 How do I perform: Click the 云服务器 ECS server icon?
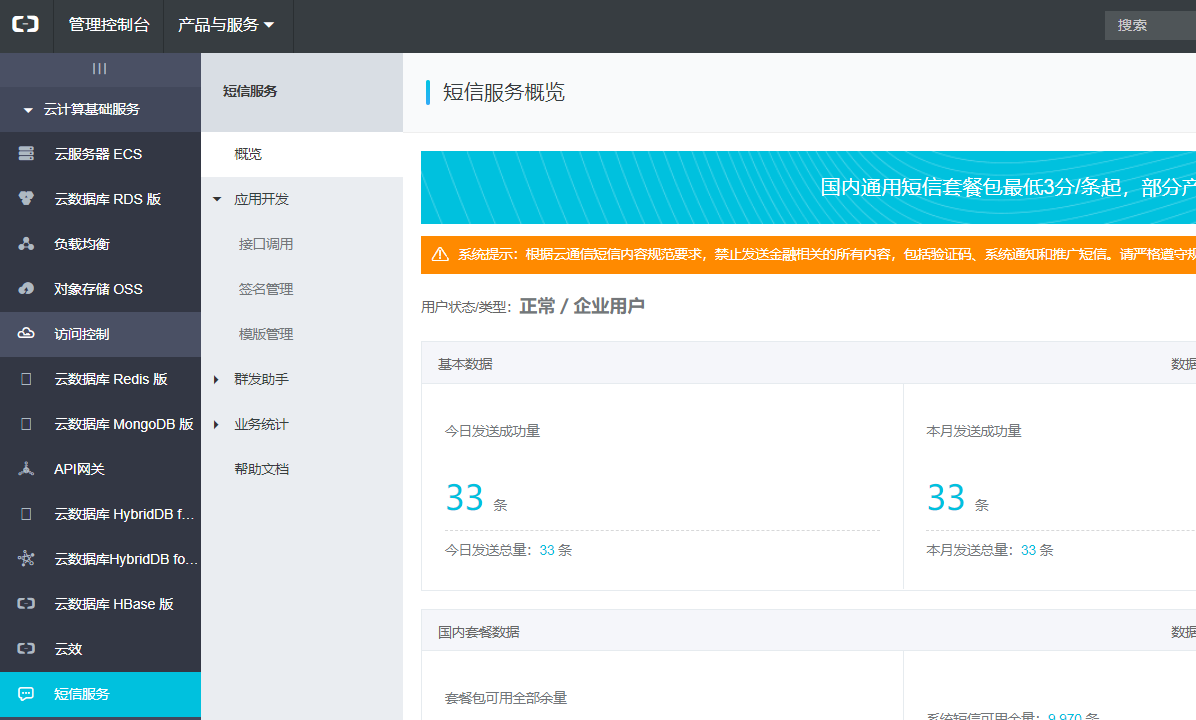(26, 153)
